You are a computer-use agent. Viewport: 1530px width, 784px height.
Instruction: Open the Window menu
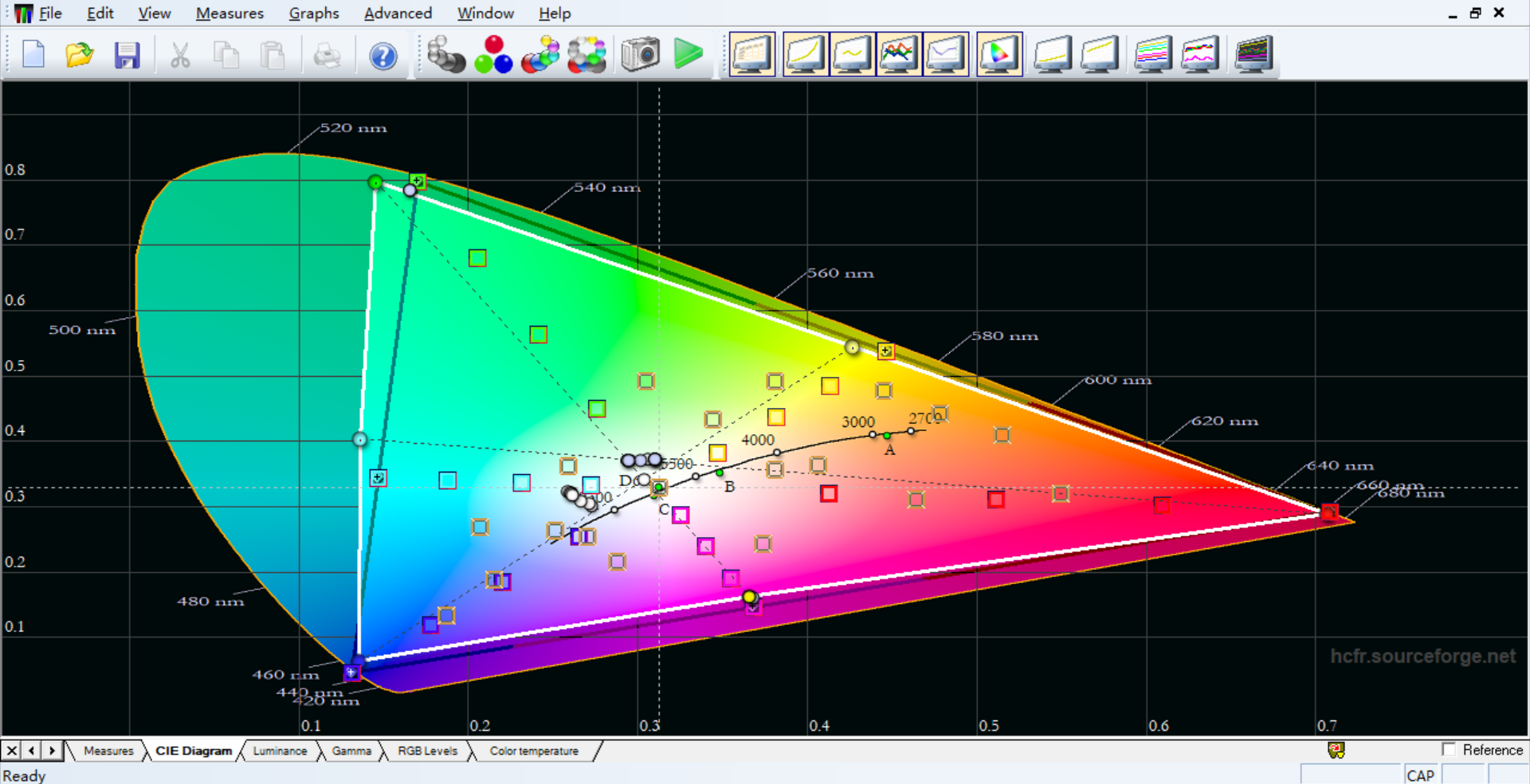(x=485, y=14)
